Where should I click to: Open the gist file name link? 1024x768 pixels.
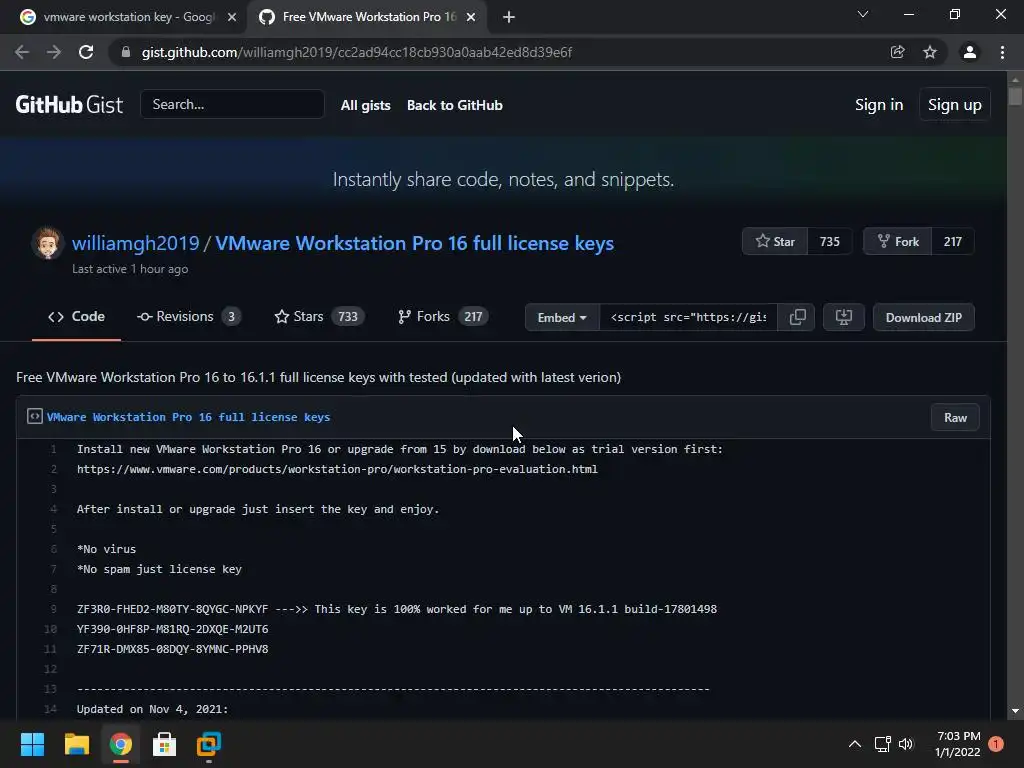(188, 417)
